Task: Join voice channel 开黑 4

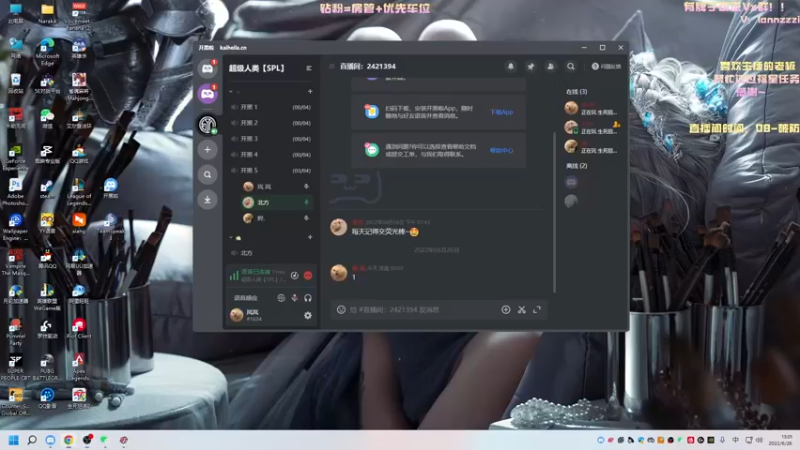Action: pyautogui.click(x=270, y=155)
